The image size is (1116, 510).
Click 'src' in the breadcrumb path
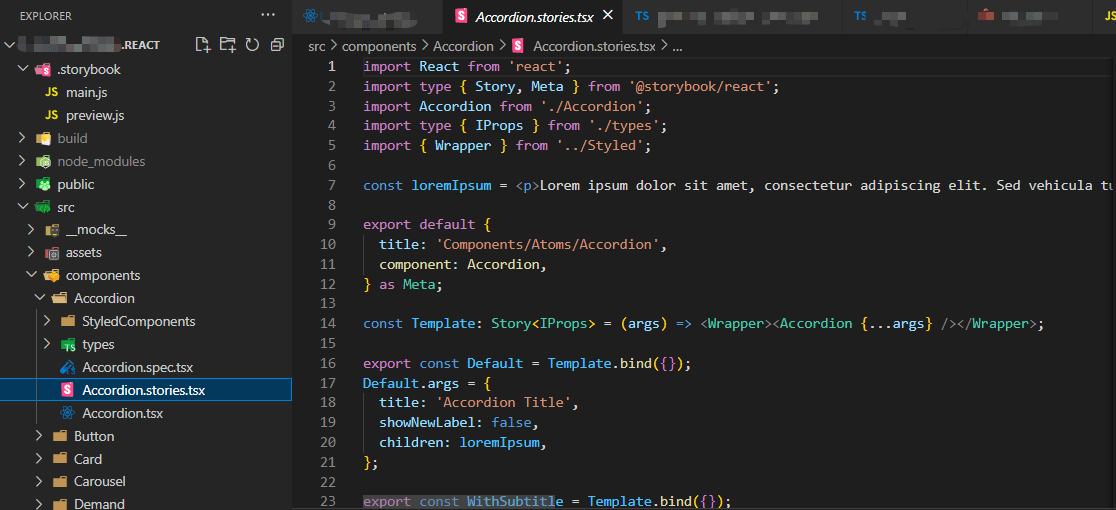[317, 46]
